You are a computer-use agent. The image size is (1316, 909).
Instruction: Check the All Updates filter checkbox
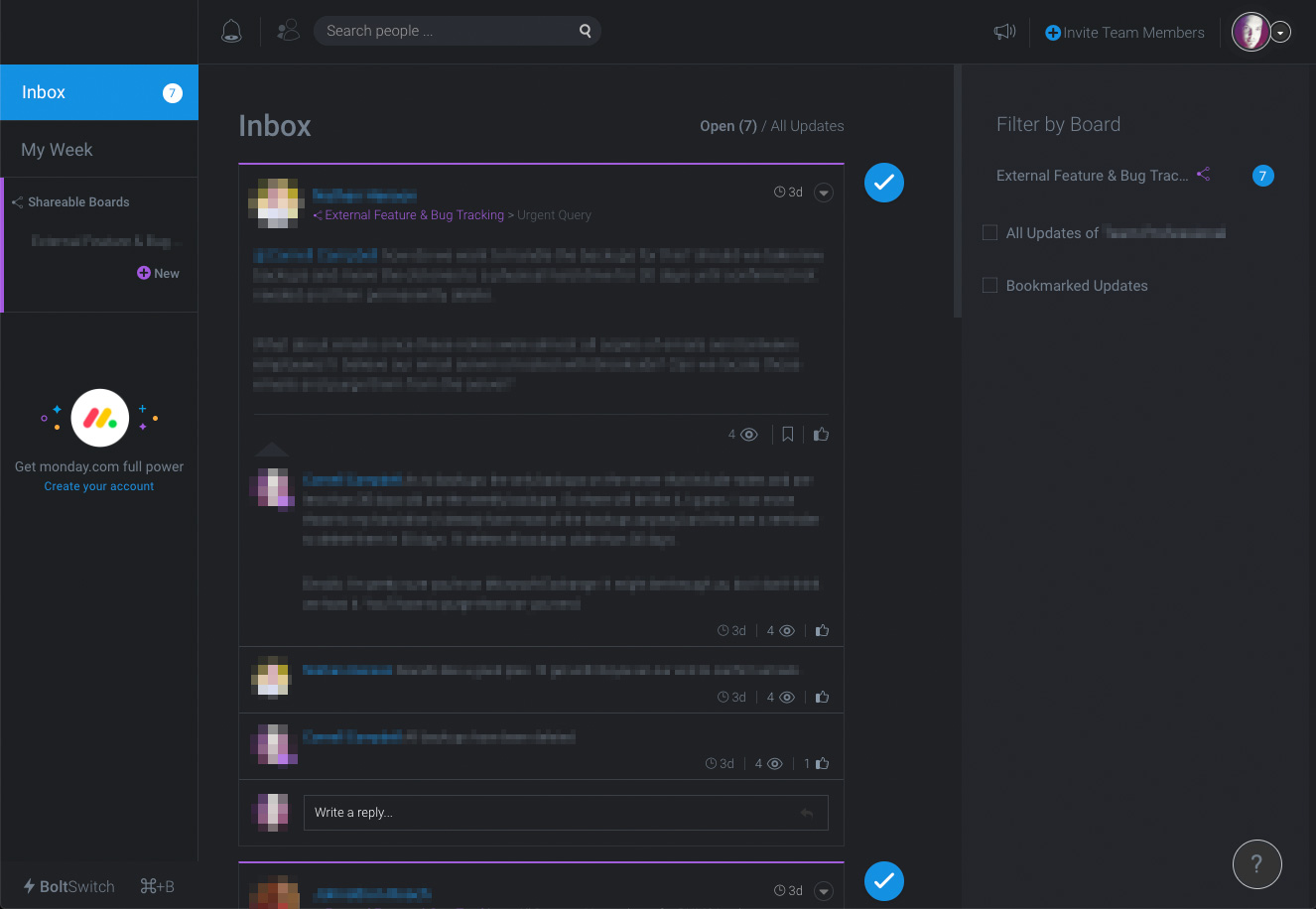click(x=989, y=232)
